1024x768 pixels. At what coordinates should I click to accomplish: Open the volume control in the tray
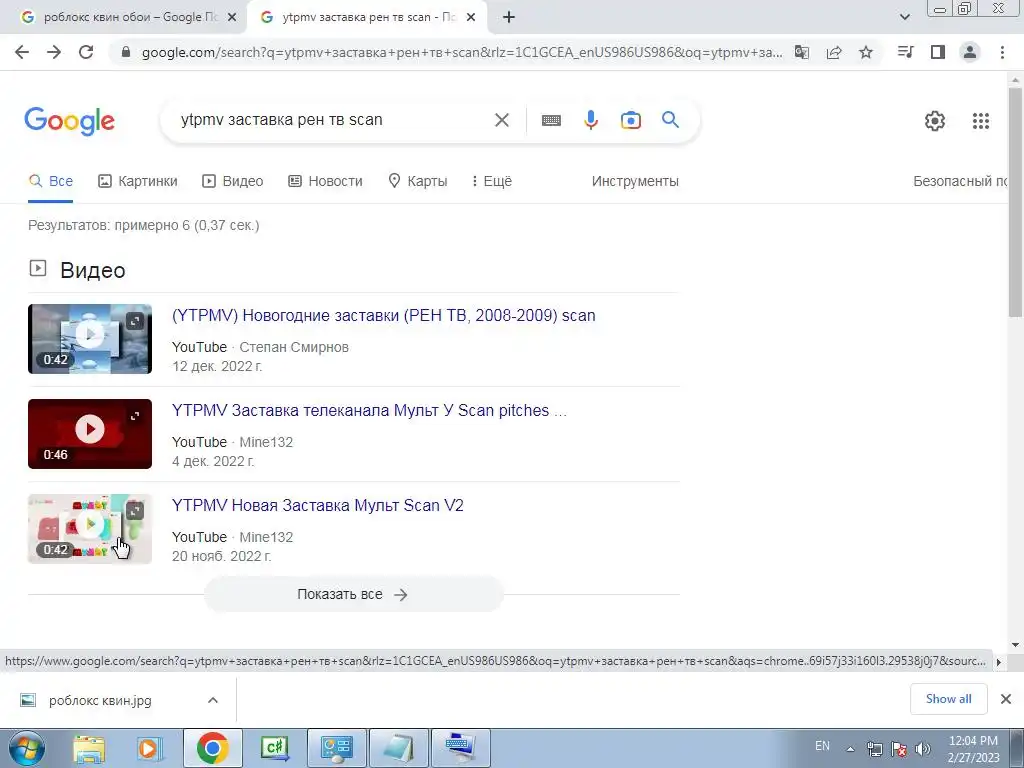tap(923, 749)
